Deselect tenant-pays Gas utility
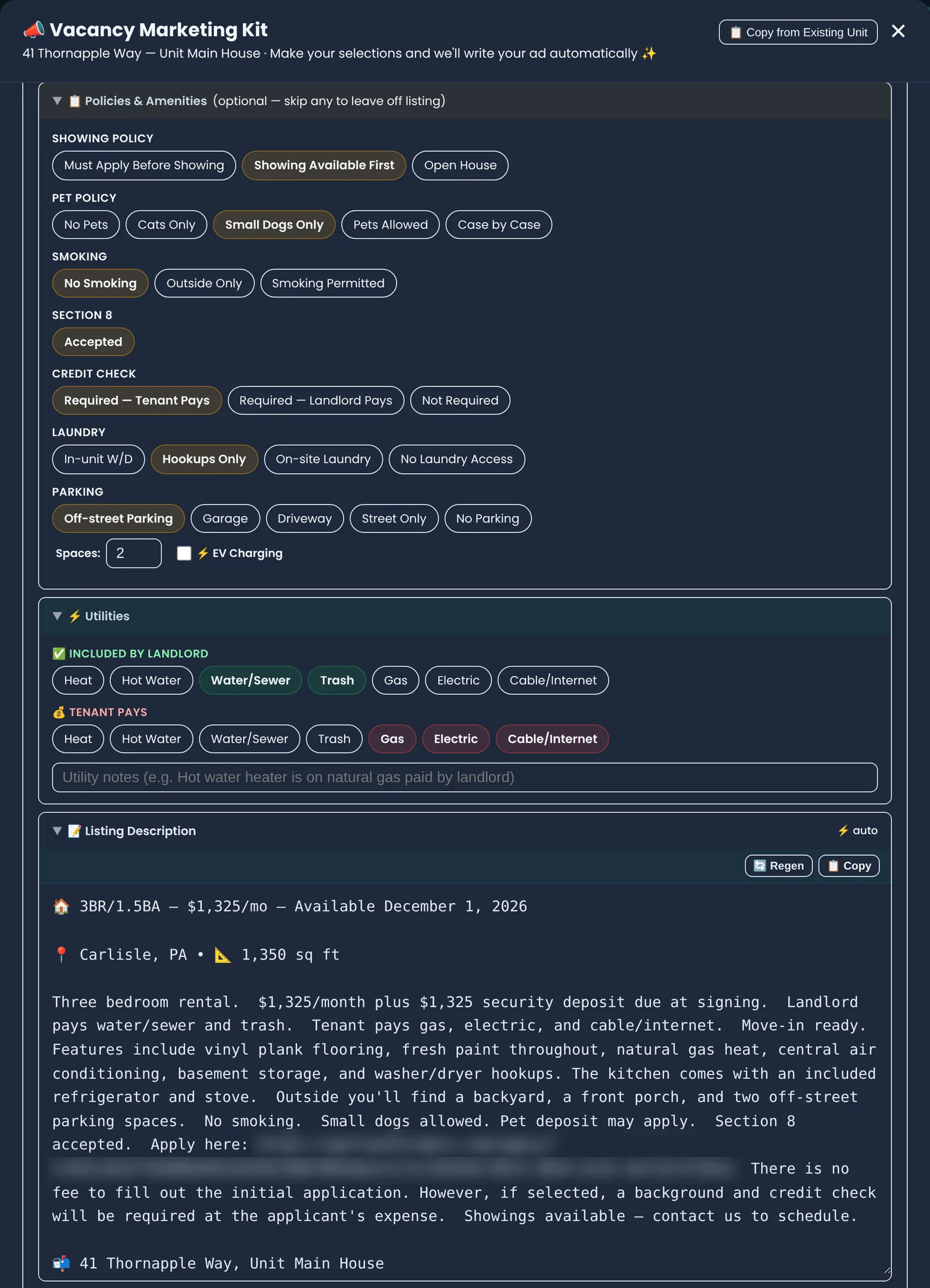Viewport: 930px width, 1288px height. 392,739
